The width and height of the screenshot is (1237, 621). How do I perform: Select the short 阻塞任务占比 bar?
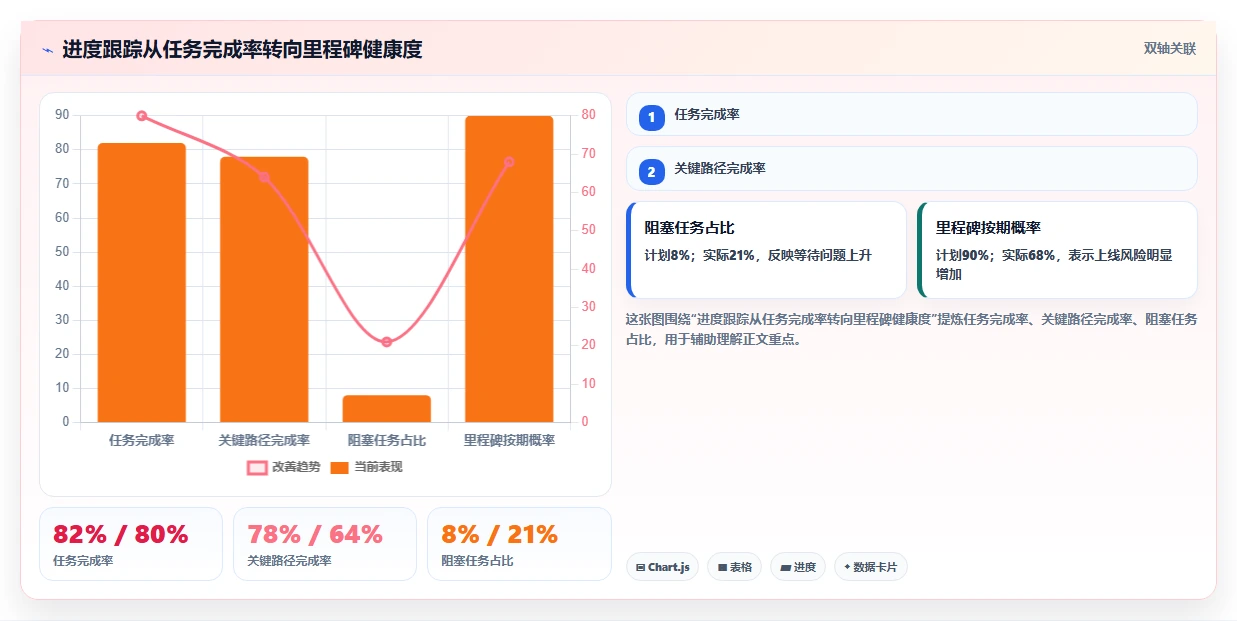387,408
